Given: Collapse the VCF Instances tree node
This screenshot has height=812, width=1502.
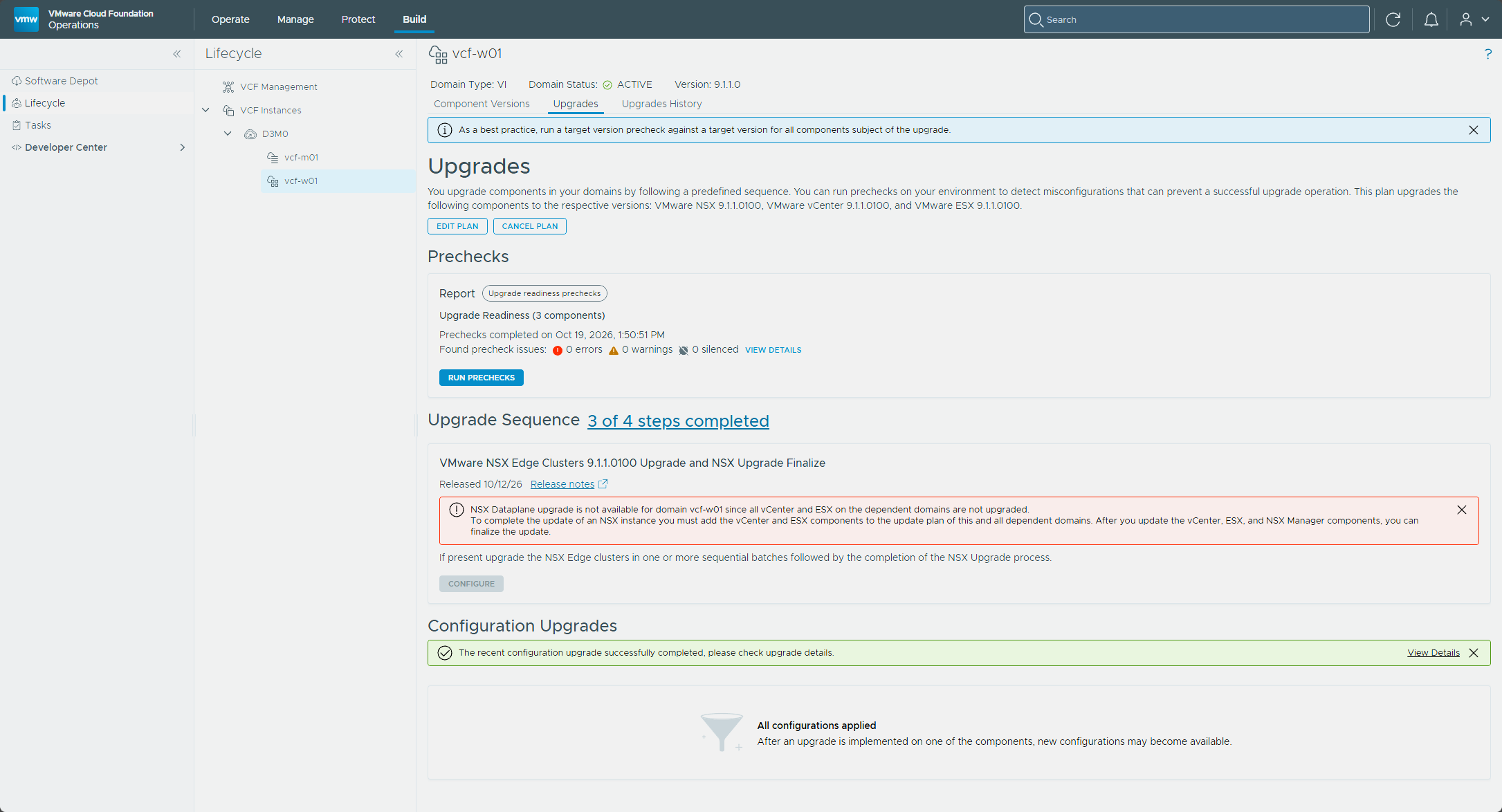Looking at the screenshot, I should click(205, 110).
